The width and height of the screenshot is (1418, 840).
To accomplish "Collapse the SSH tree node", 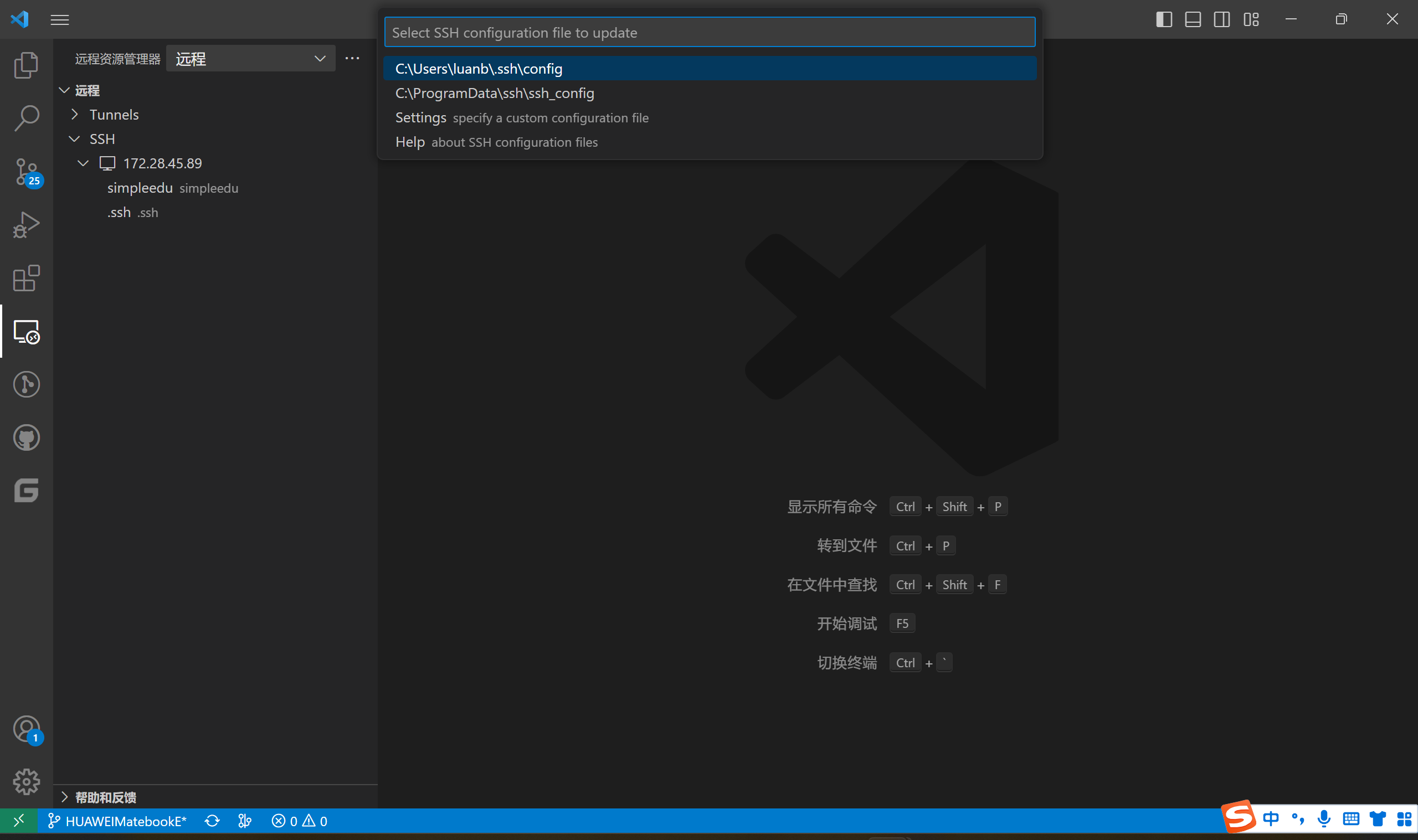I will point(215,139).
